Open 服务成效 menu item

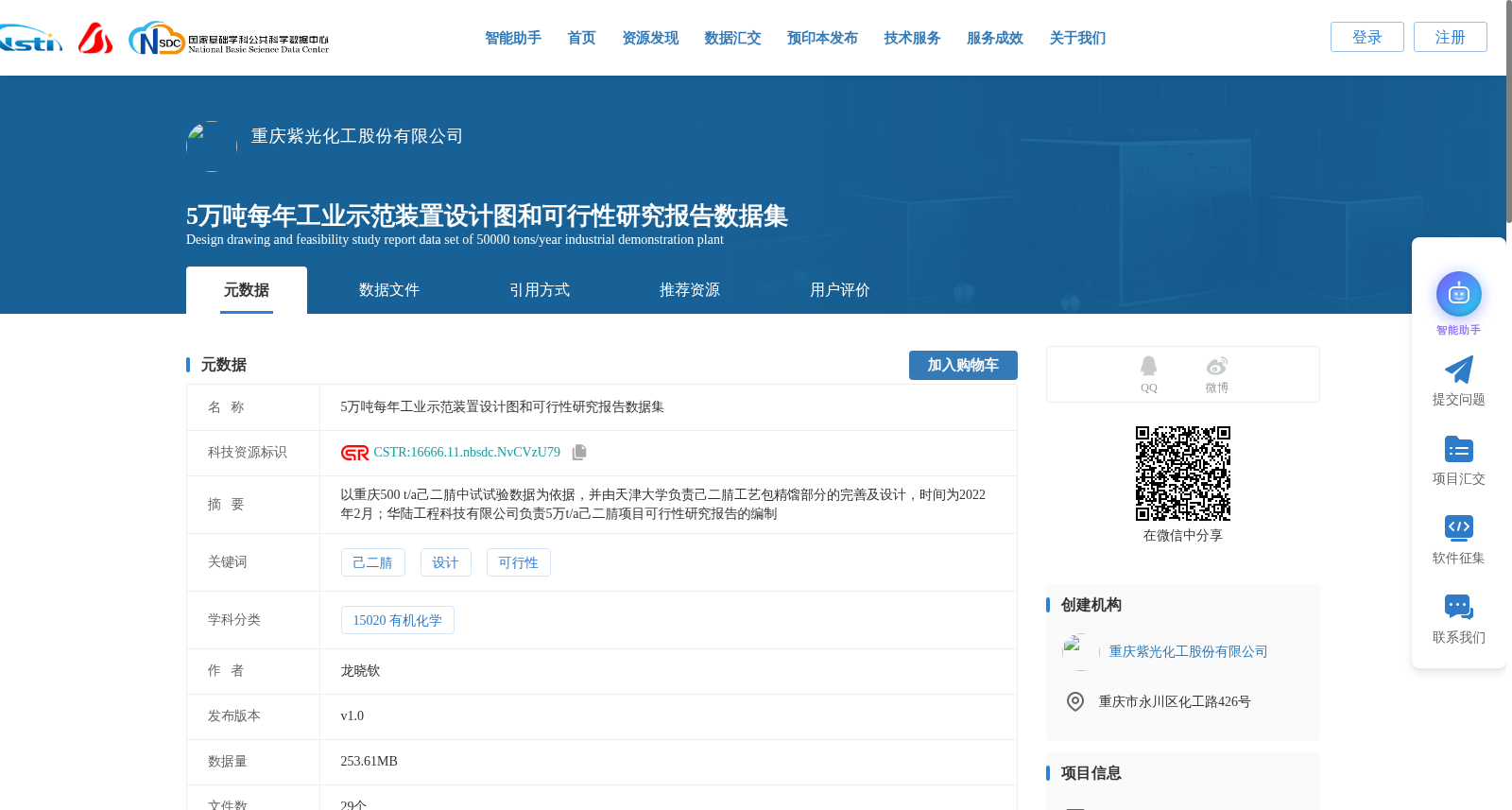995,38
